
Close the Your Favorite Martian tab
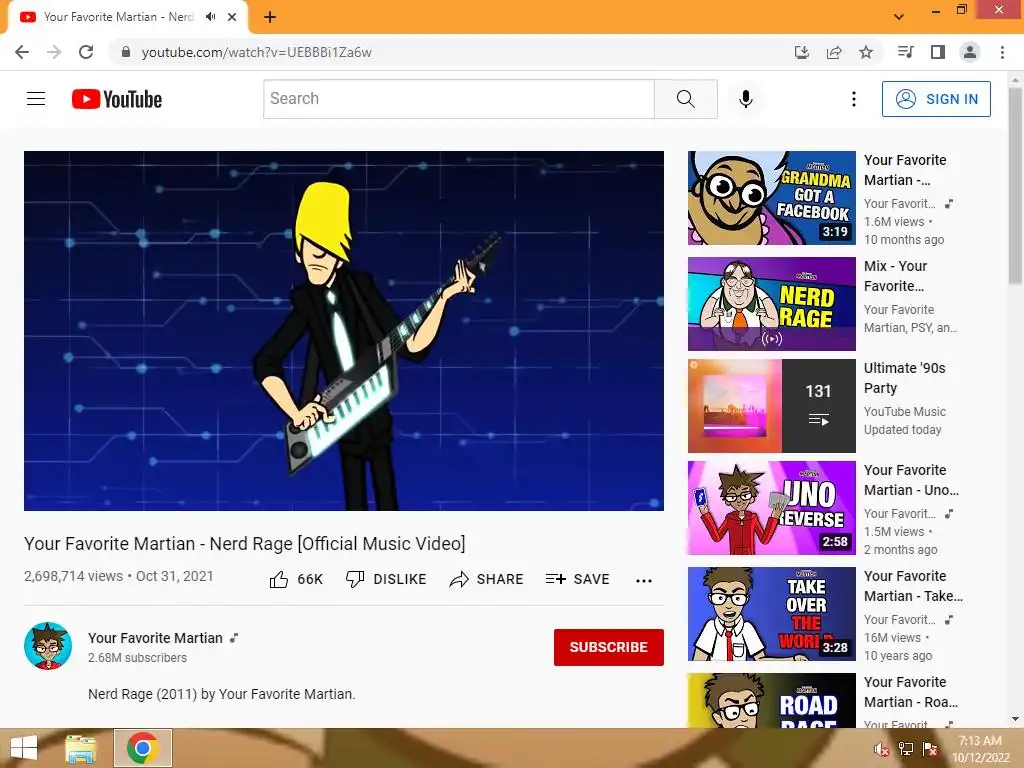[232, 17]
